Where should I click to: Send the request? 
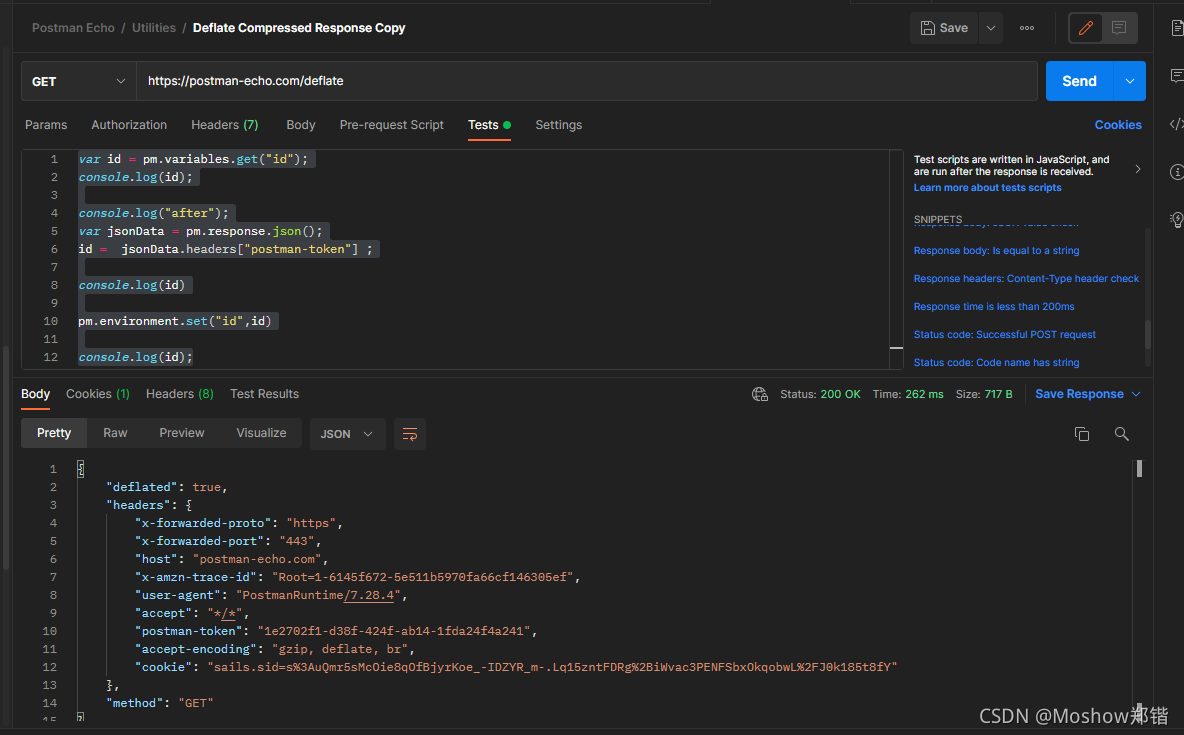tap(1079, 81)
